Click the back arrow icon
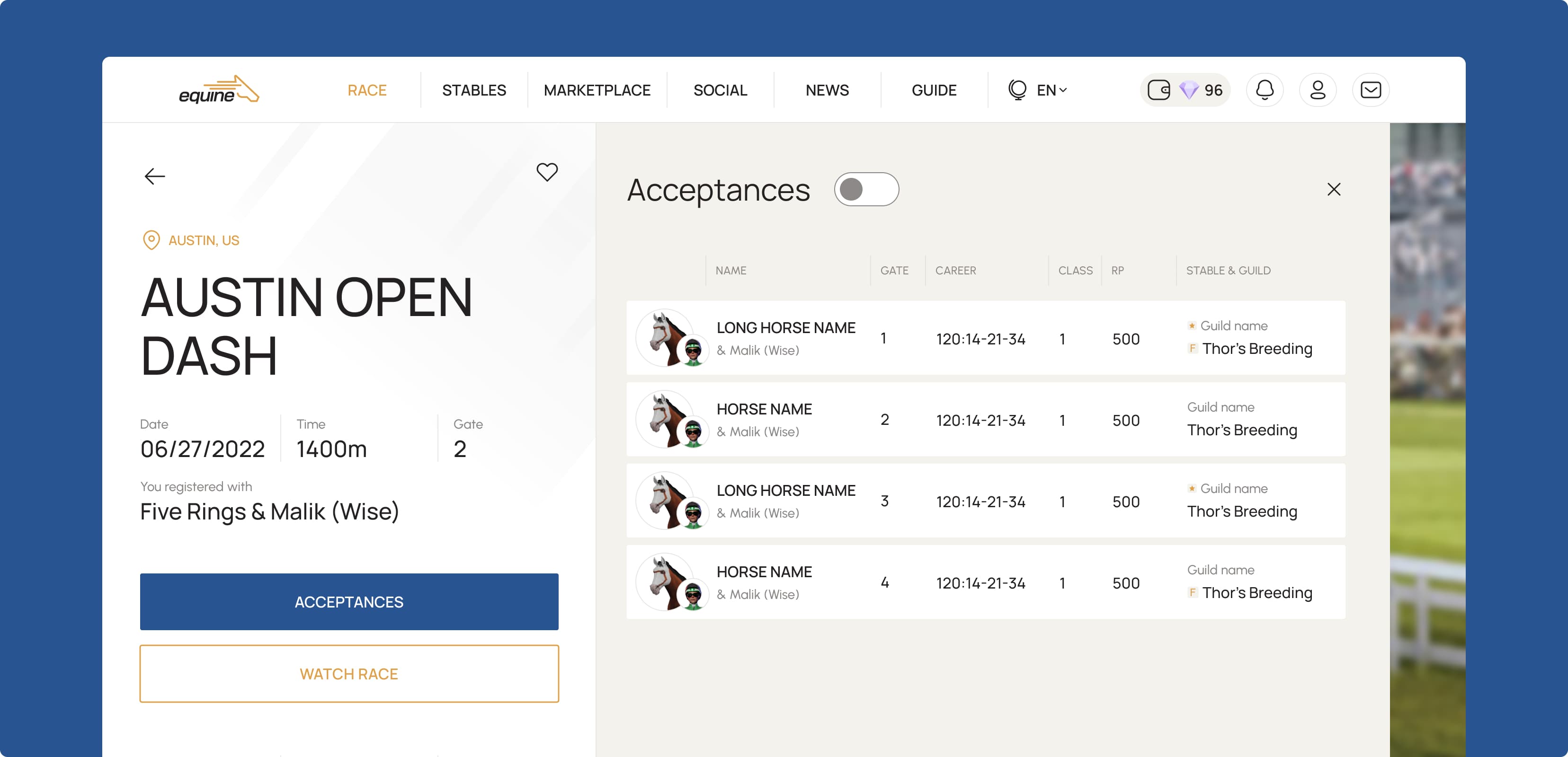 pyautogui.click(x=155, y=176)
